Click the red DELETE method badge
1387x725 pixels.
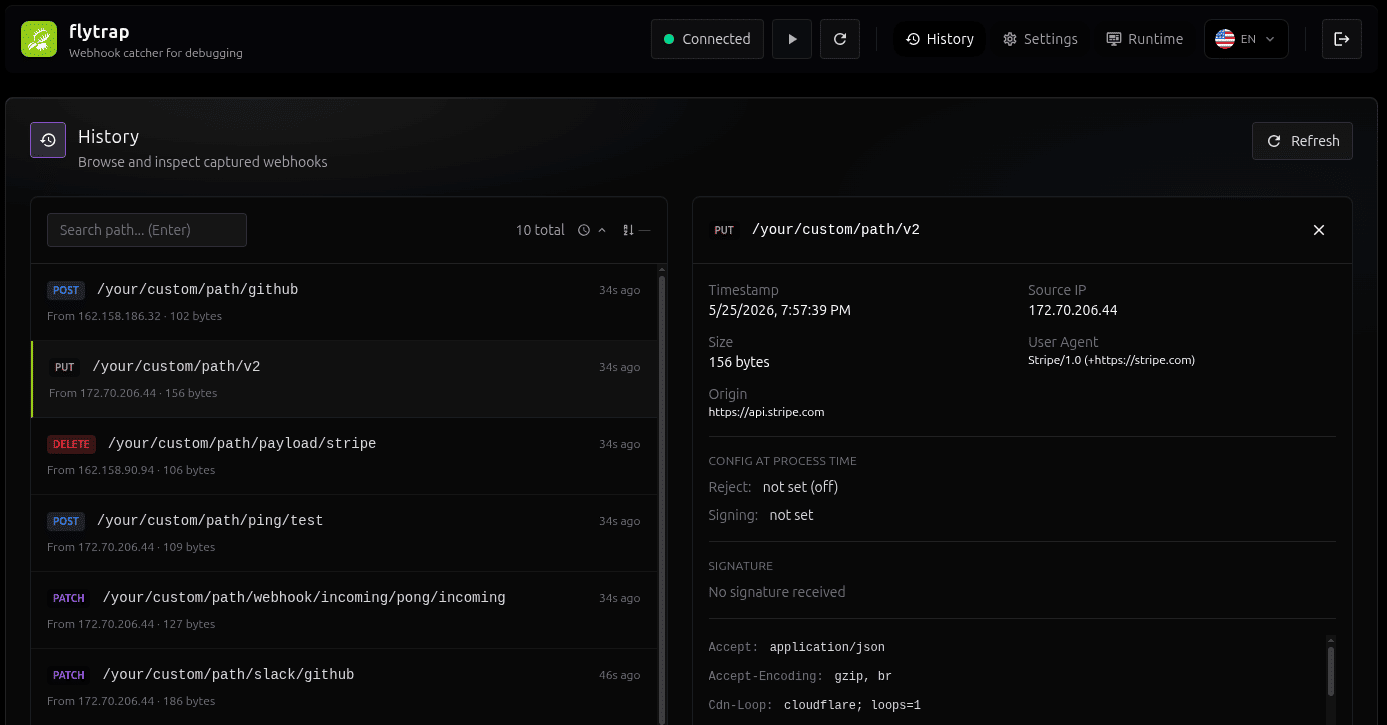(72, 444)
